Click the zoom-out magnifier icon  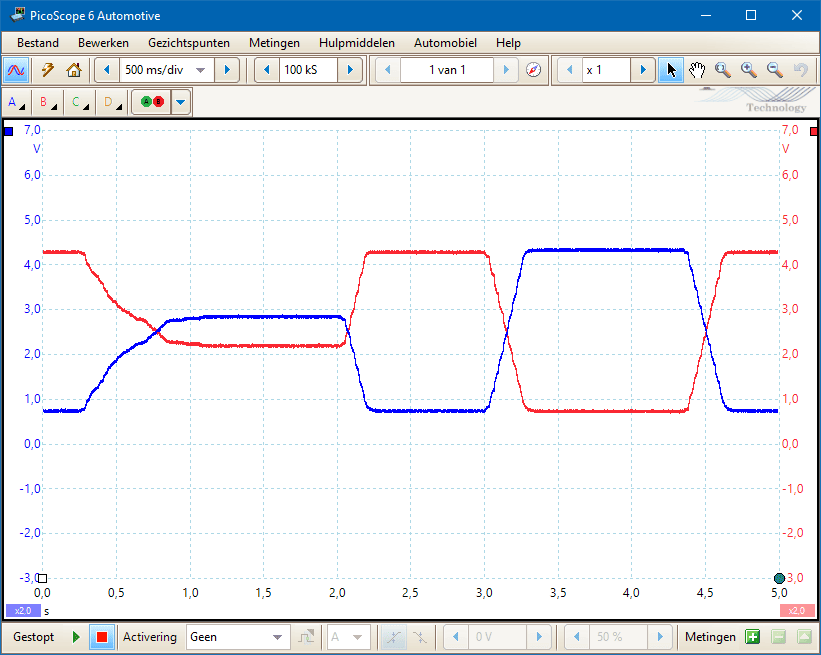774,70
